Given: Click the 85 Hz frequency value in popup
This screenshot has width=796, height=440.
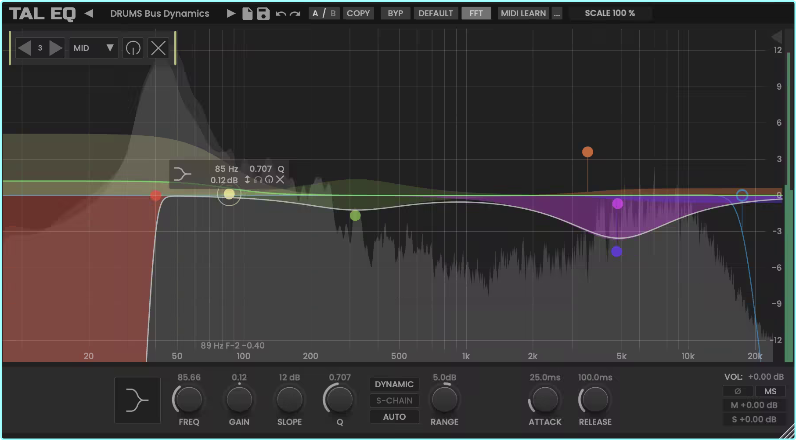Looking at the screenshot, I should pos(226,169).
